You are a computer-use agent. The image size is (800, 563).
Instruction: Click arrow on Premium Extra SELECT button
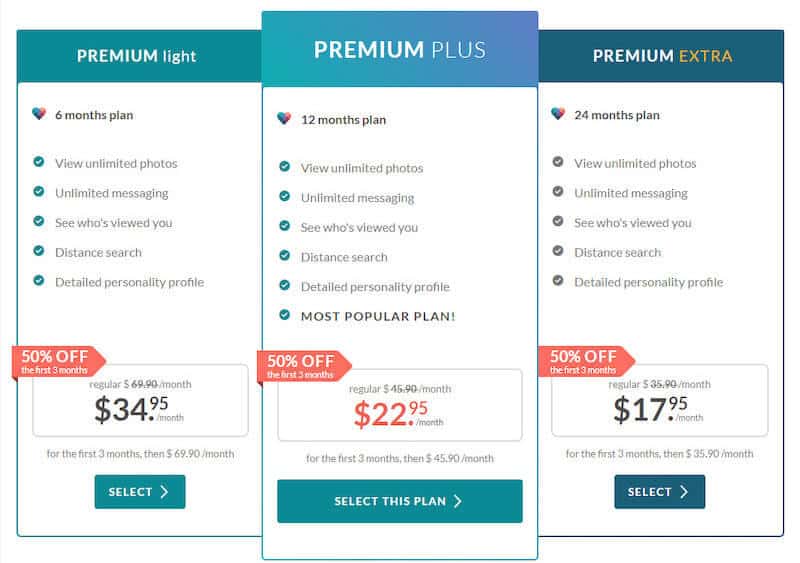click(684, 492)
